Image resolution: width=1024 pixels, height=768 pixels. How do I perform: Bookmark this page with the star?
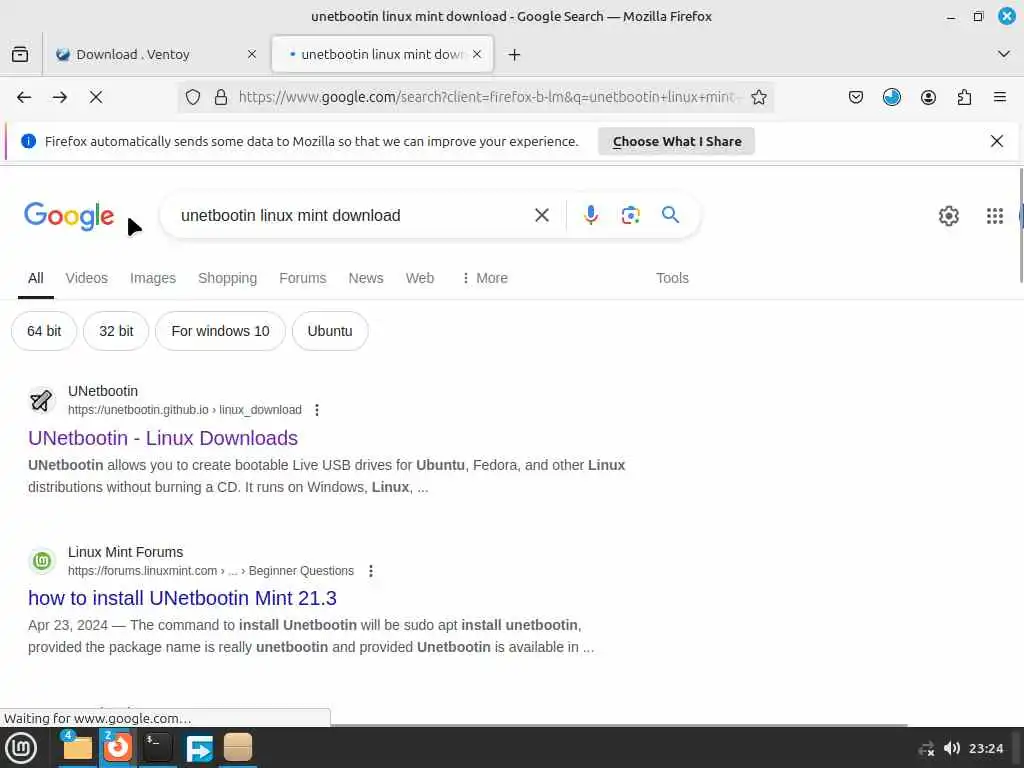coord(759,97)
